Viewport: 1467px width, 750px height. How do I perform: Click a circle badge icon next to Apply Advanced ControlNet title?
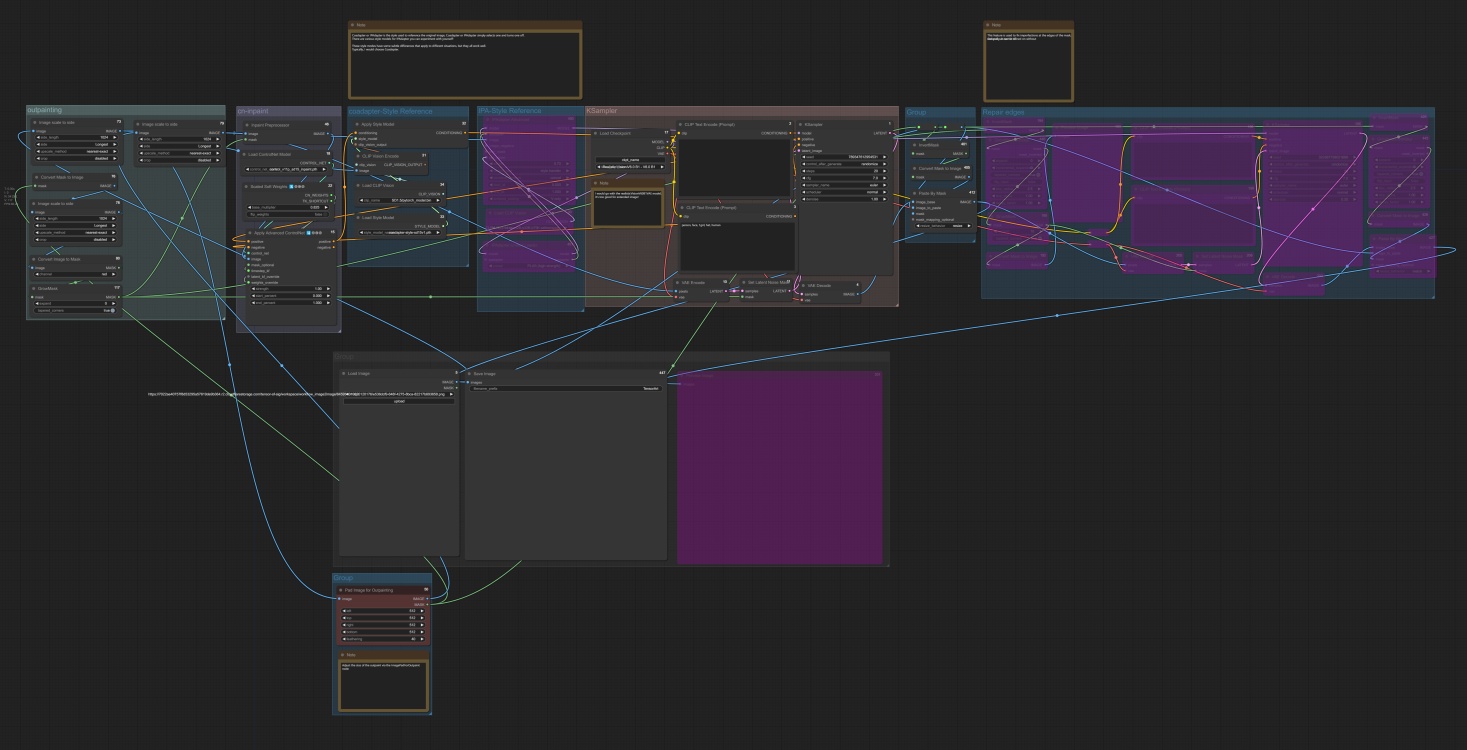point(316,233)
